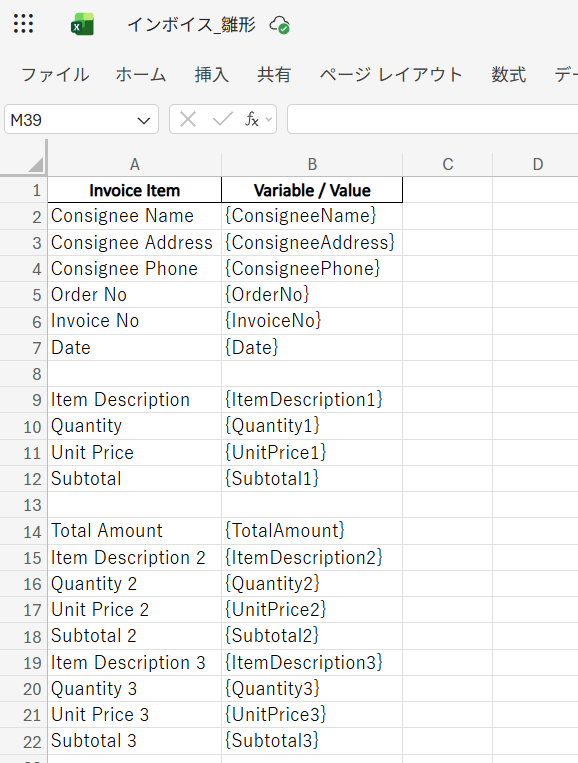Open the app launcher grid icon
578x763 pixels.
coord(23,23)
